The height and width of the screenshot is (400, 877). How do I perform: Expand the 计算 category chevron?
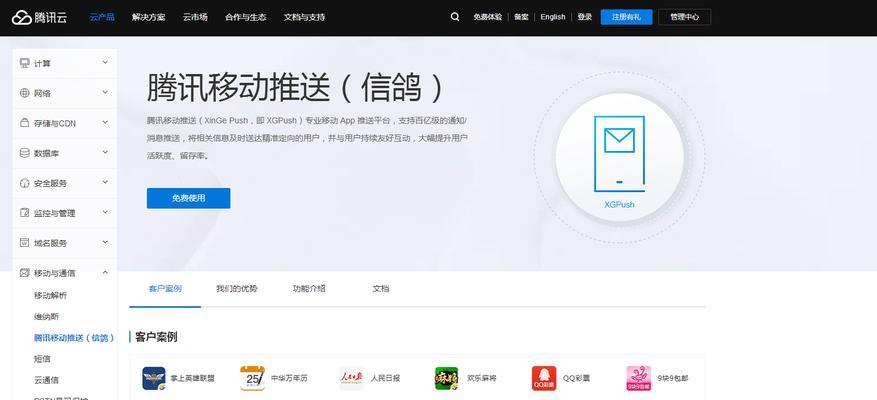[x=105, y=63]
